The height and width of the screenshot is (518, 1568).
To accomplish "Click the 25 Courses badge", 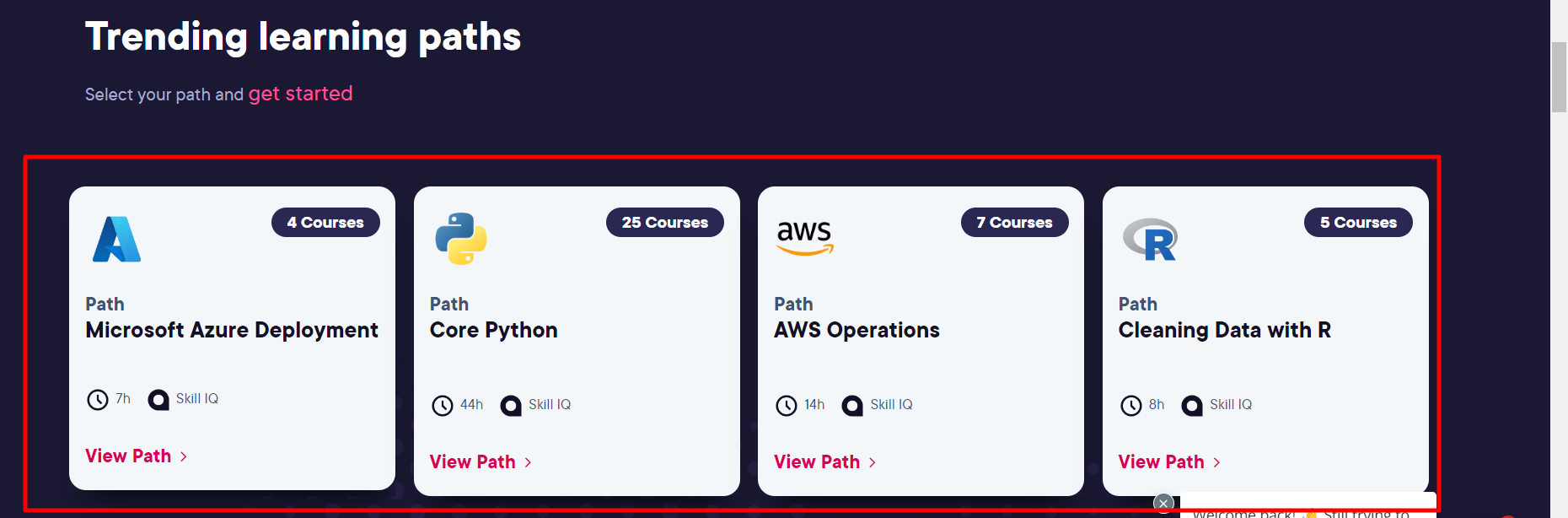I will point(664,223).
